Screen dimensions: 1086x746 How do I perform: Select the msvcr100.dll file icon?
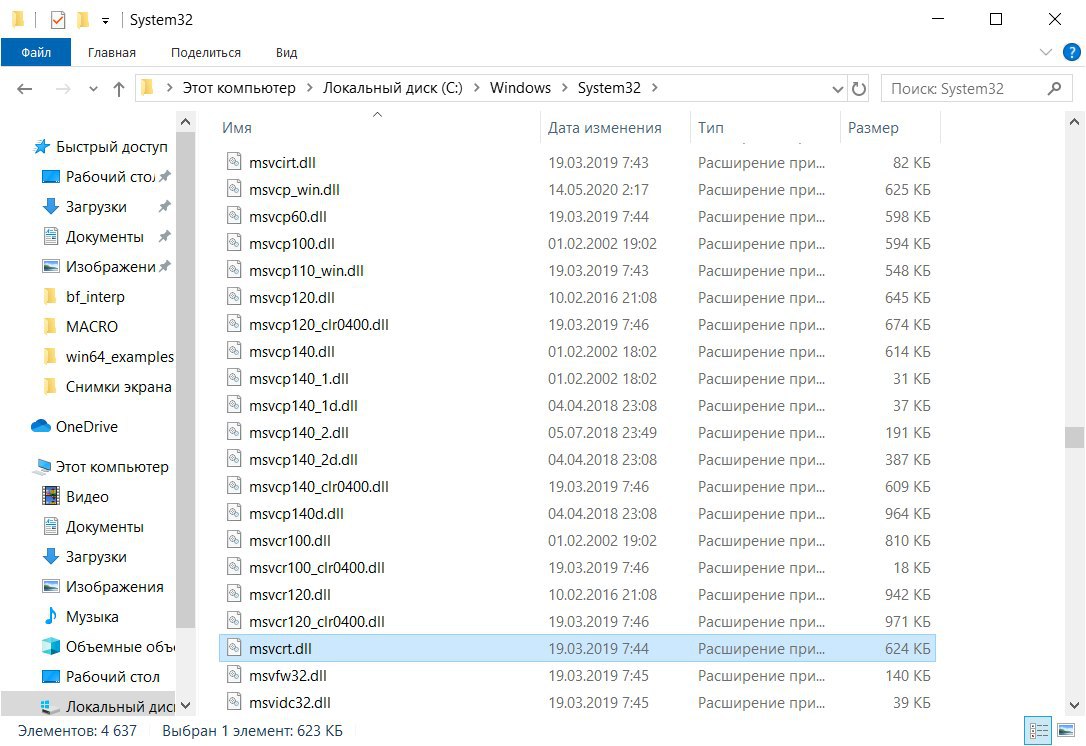pos(234,540)
